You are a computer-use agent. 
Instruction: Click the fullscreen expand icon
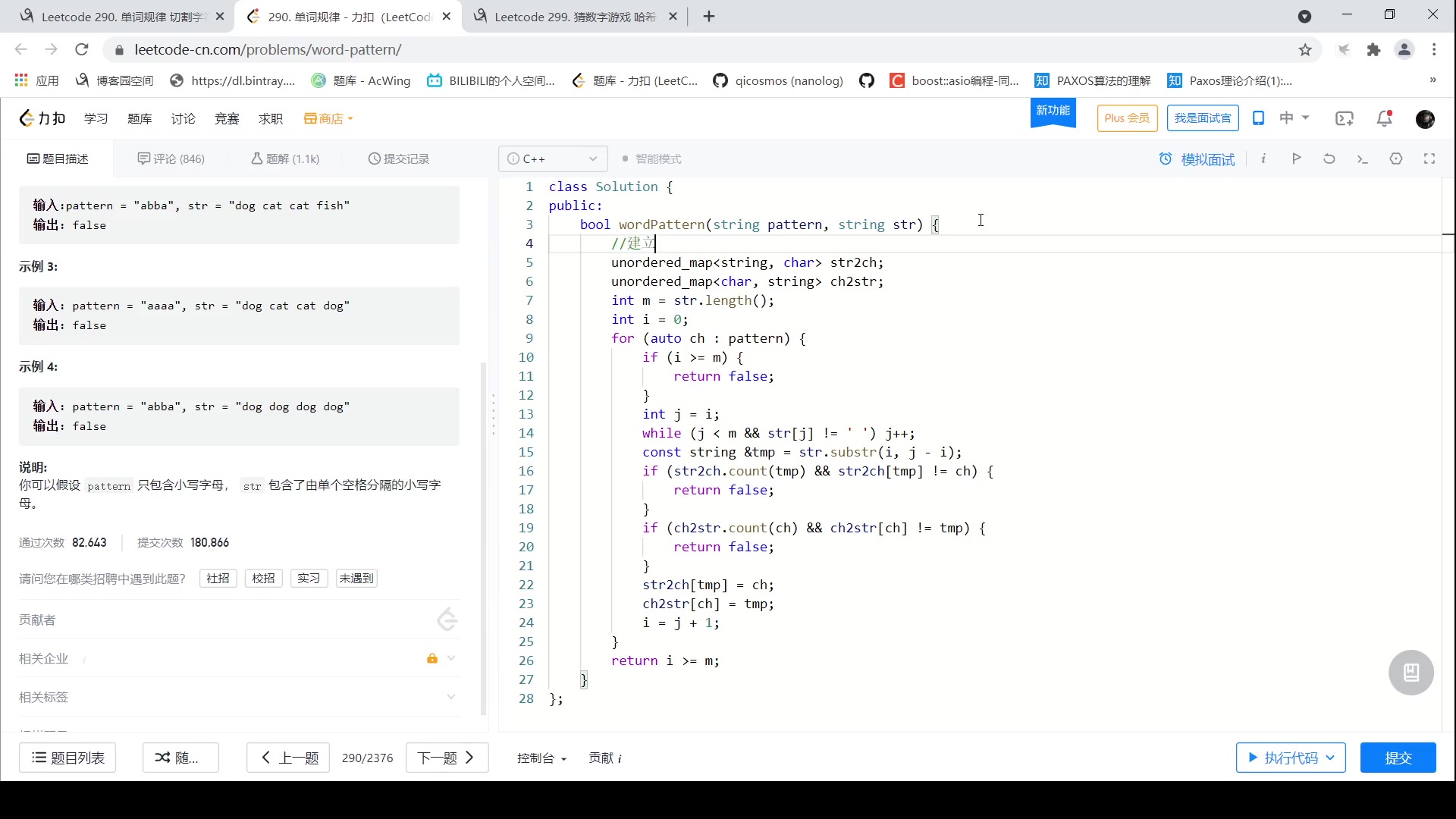[1431, 159]
